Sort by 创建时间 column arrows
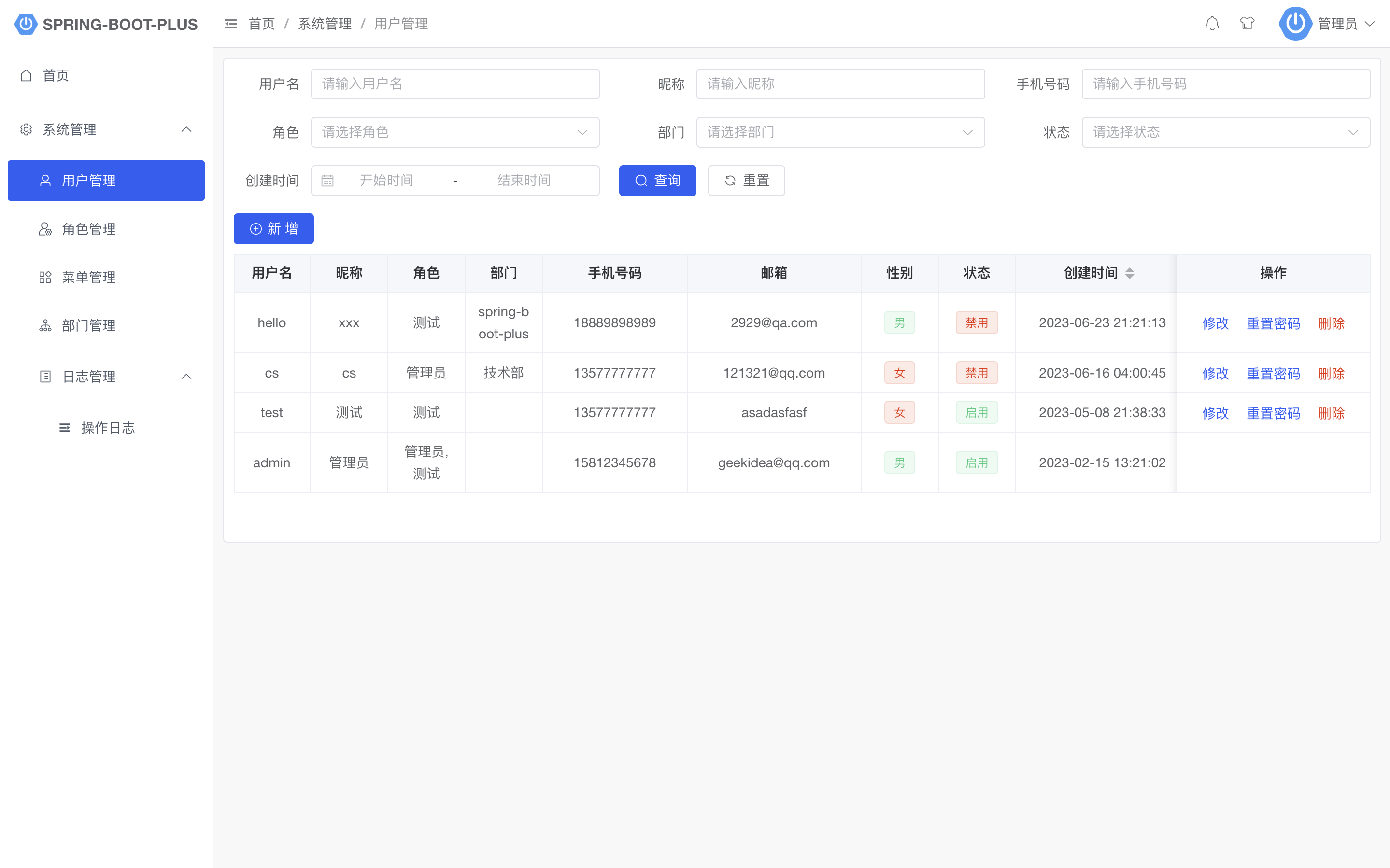 1129,273
